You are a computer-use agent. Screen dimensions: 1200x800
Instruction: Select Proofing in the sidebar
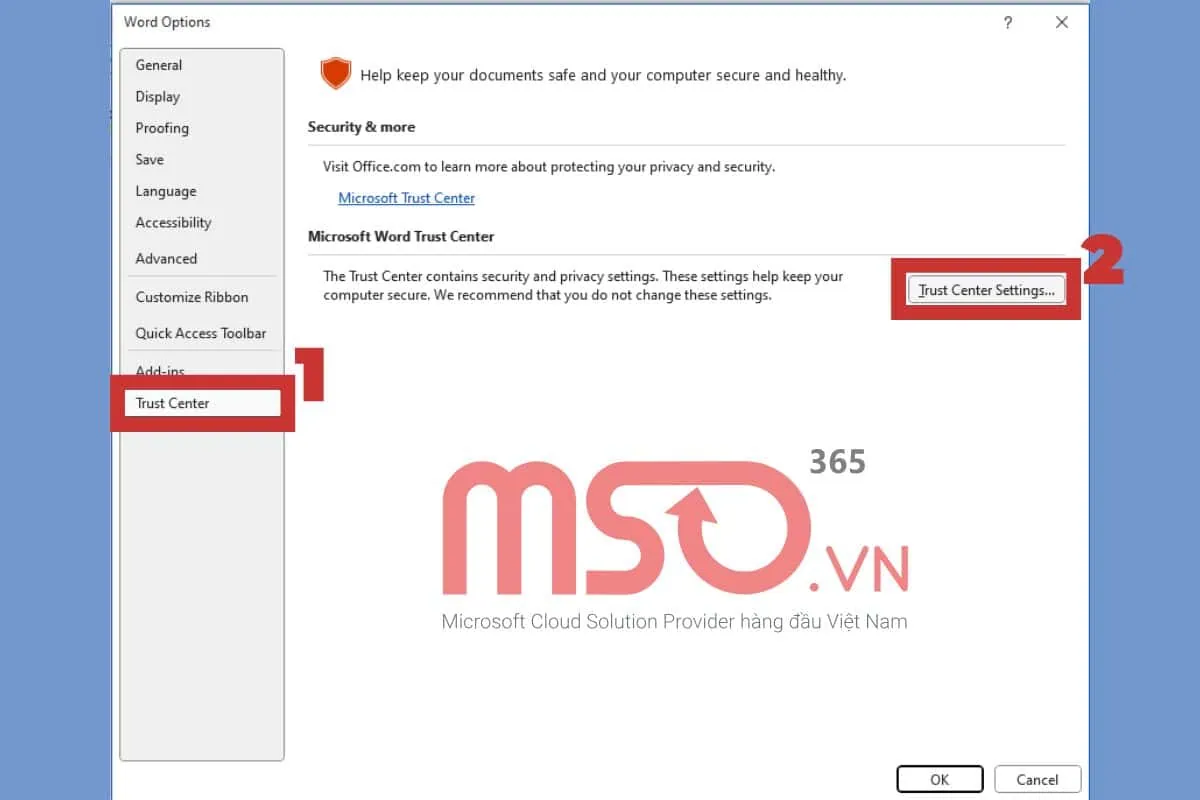(x=162, y=128)
